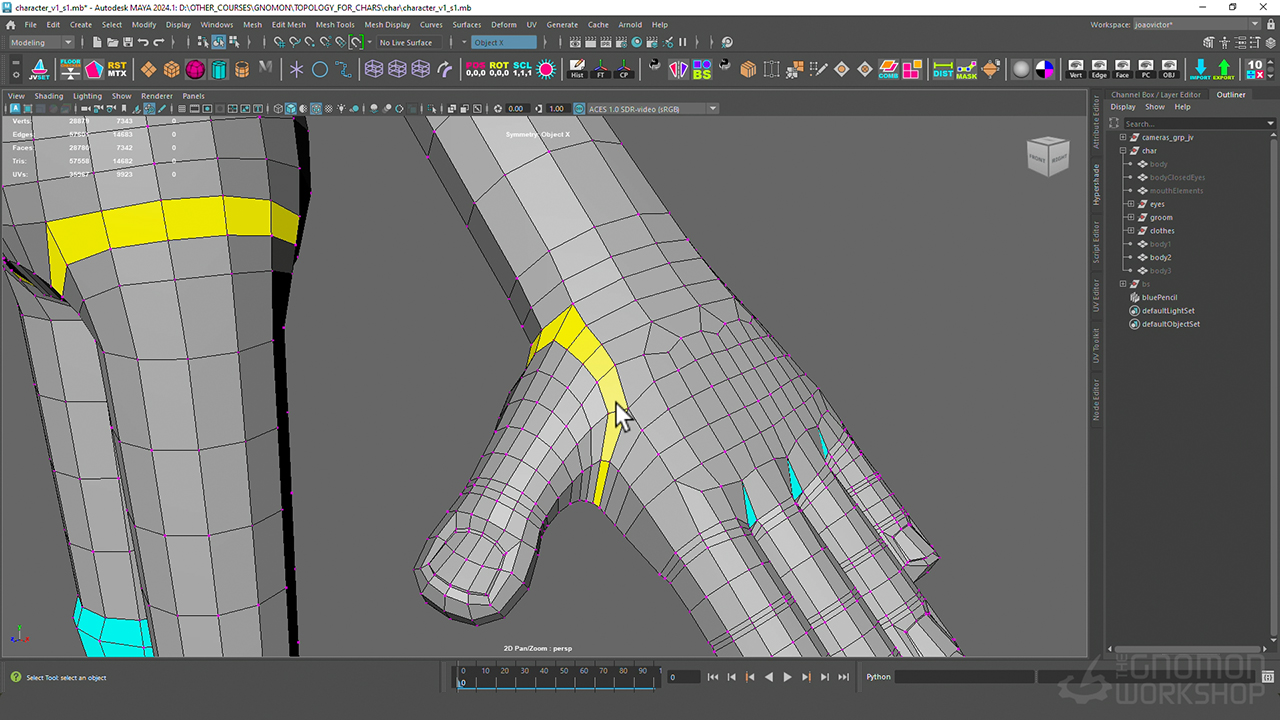Screen dimensions: 1280x720
Task: Click the Python script language button
Action: pyautogui.click(x=878, y=677)
